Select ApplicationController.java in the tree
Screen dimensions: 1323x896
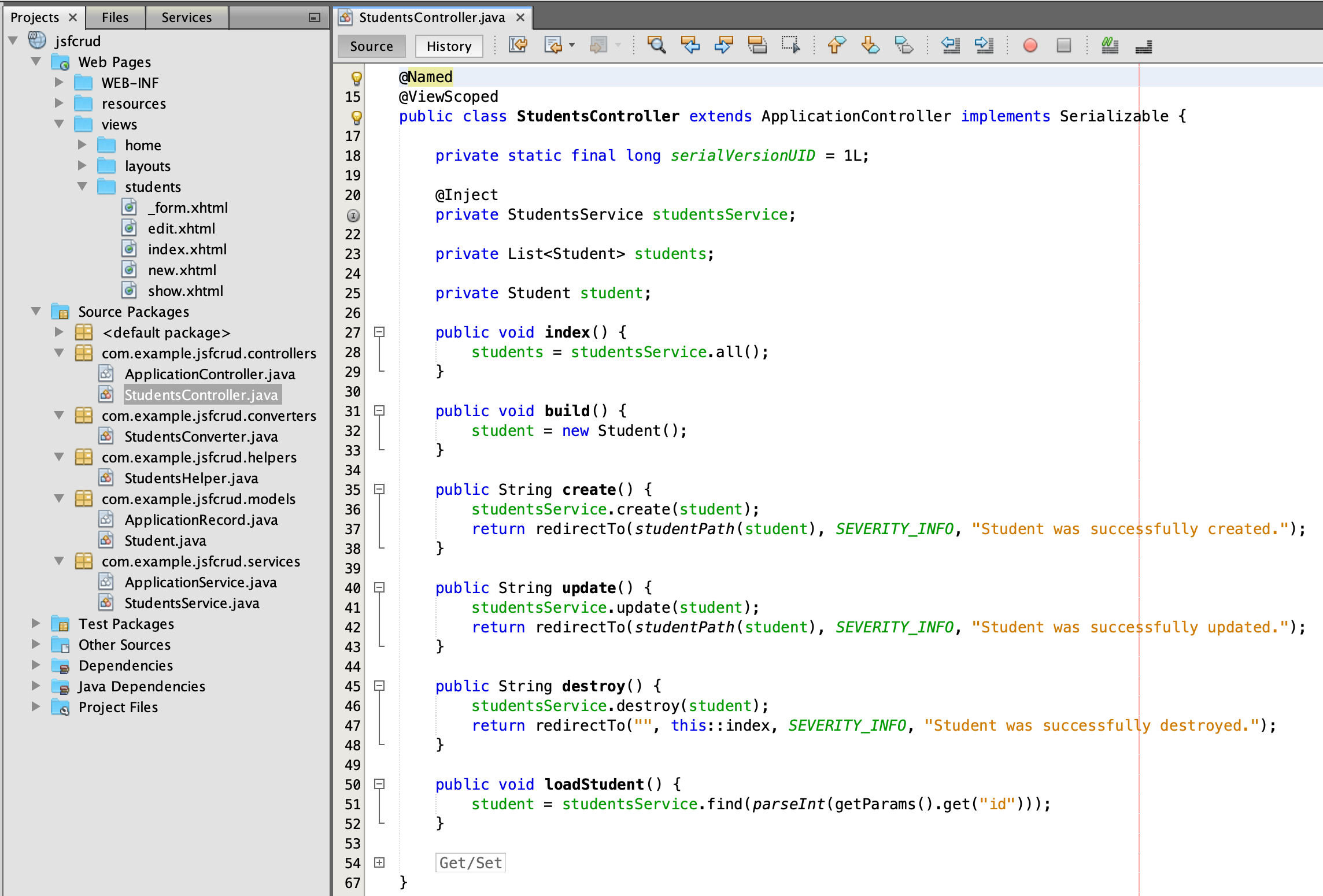210,374
